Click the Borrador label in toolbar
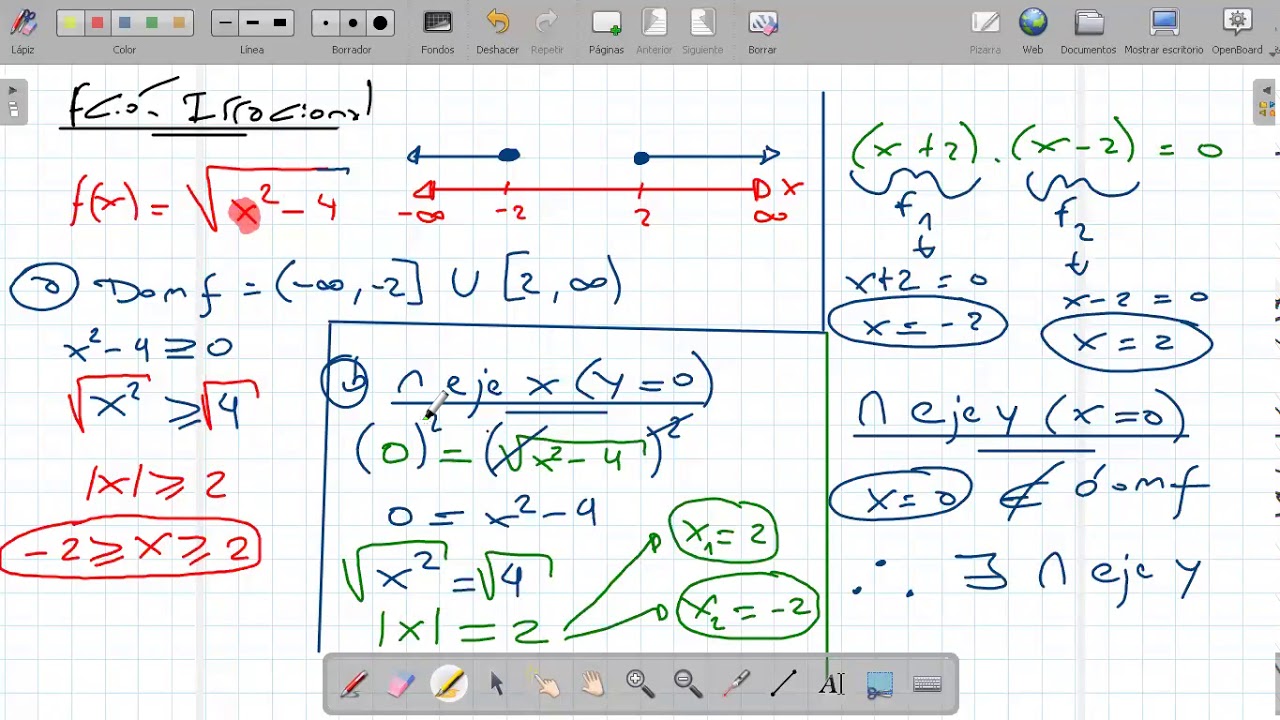The image size is (1280, 720). (x=352, y=50)
